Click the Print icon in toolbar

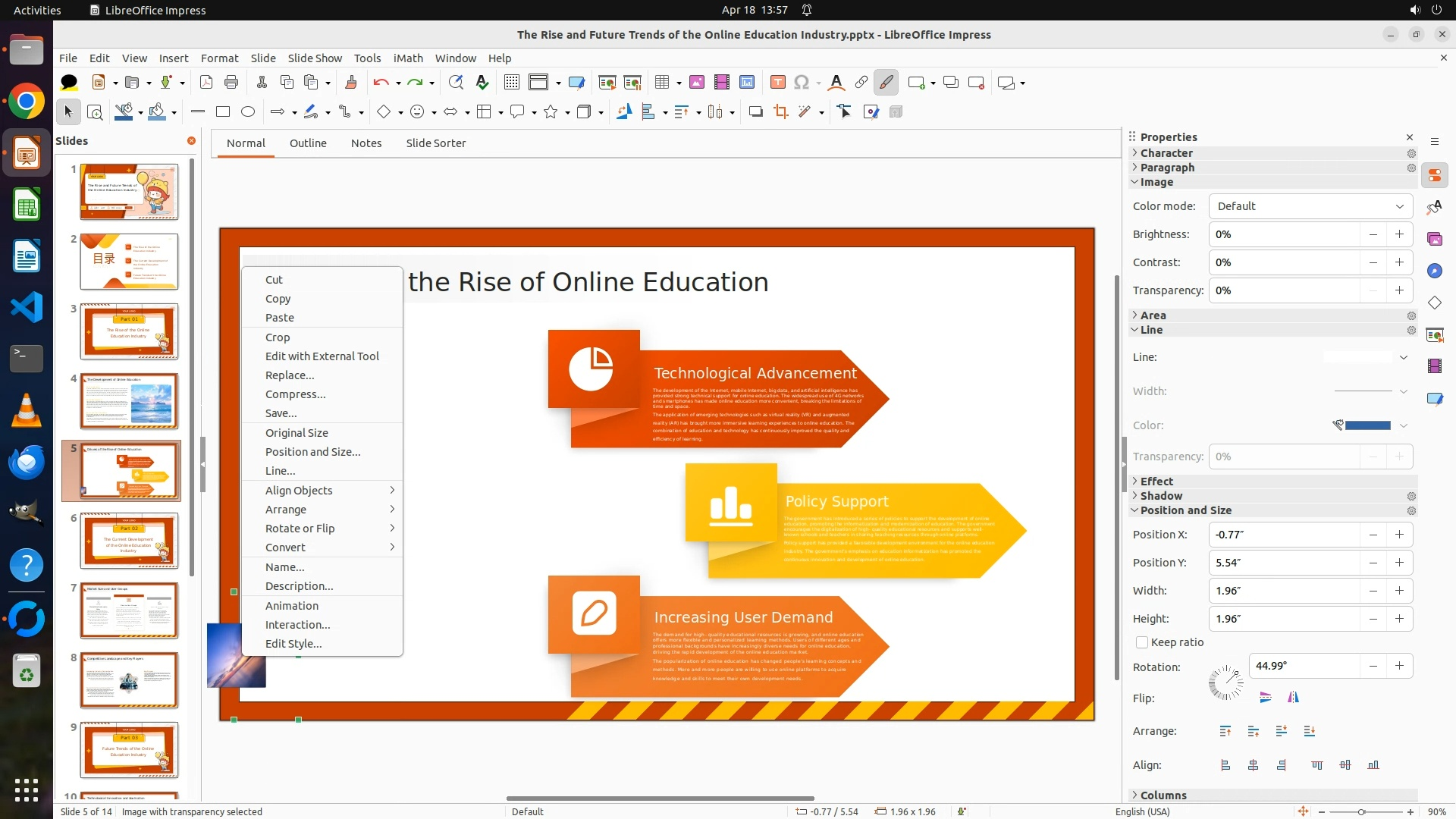pyautogui.click(x=231, y=83)
